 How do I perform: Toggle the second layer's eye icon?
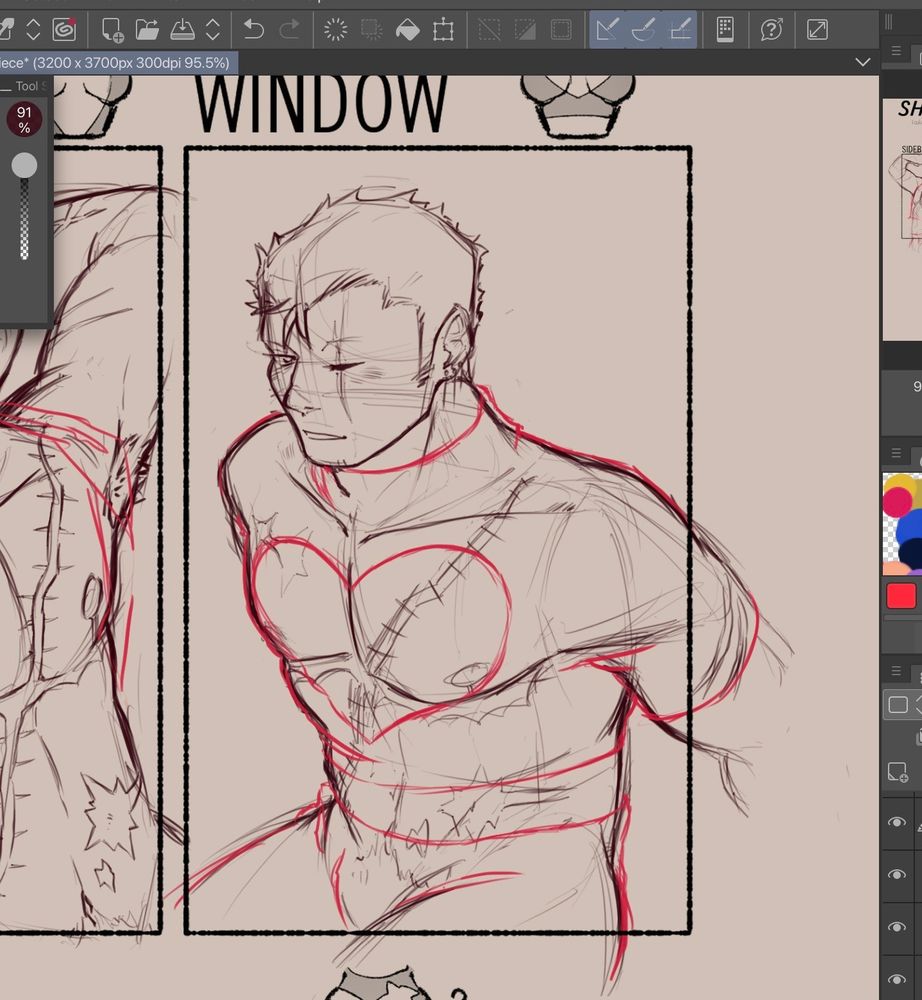click(896, 874)
